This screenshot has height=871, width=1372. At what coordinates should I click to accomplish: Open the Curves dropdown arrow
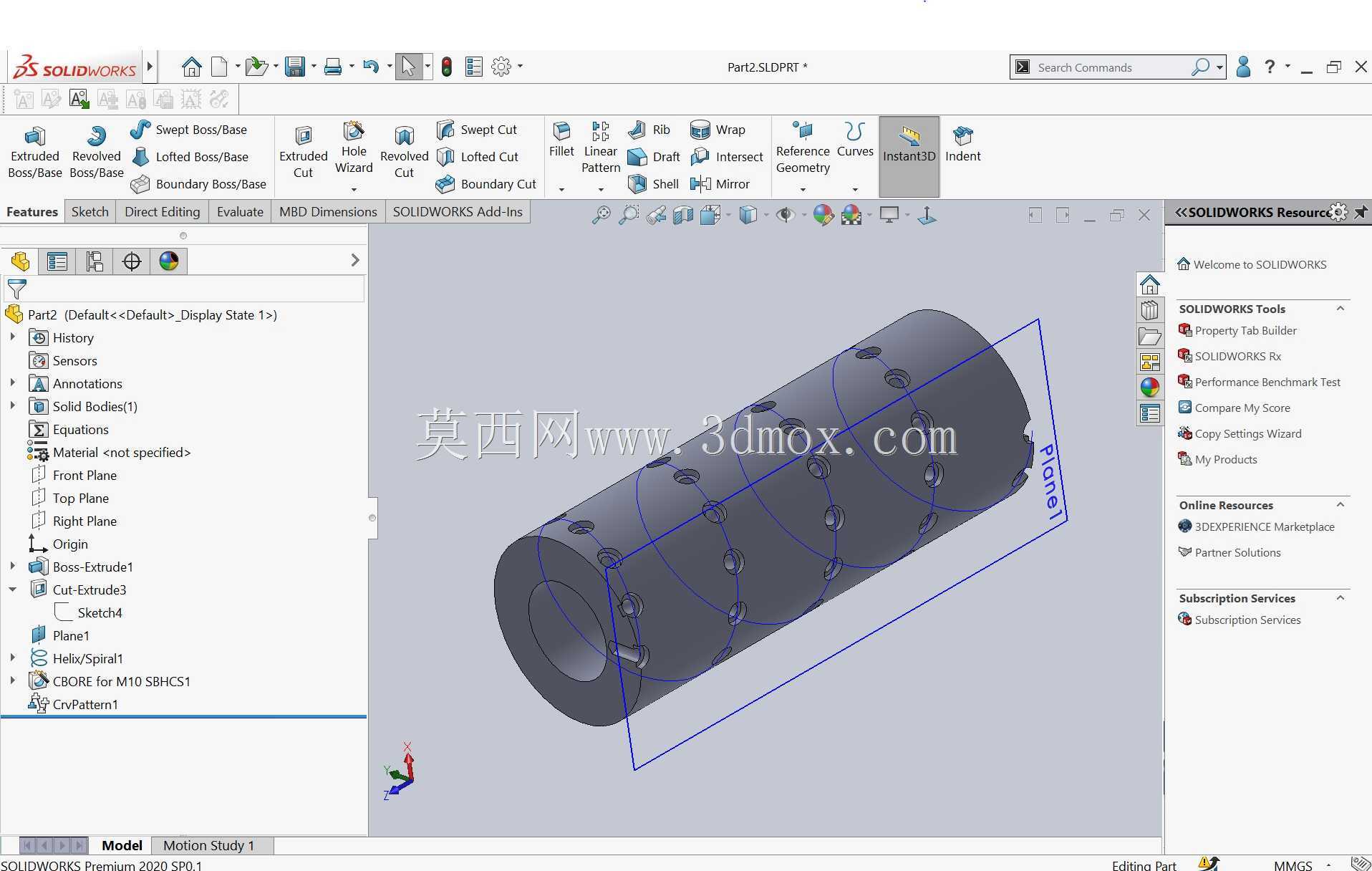(855, 190)
